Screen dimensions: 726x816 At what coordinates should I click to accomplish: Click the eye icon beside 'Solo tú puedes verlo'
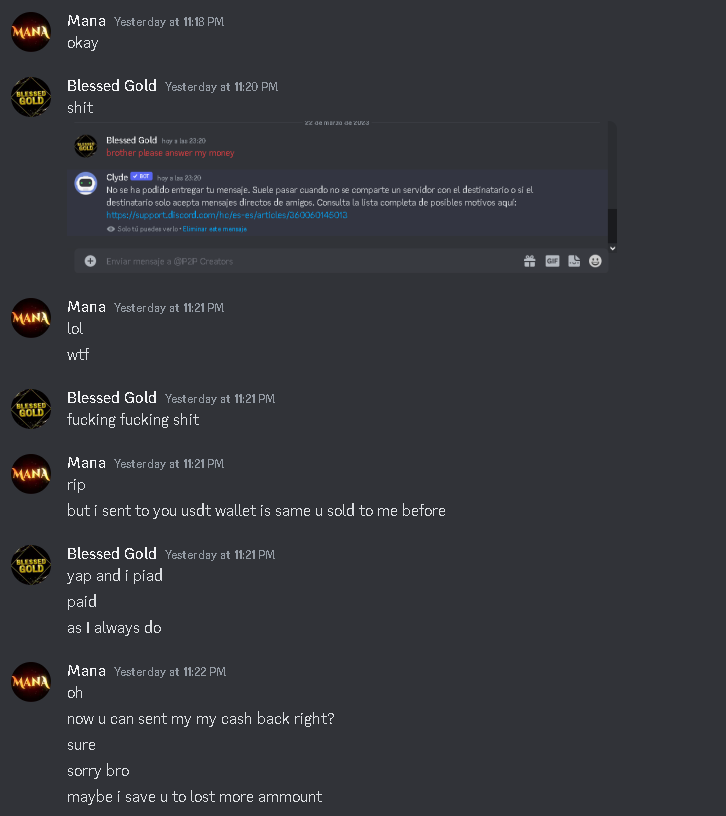click(x=110, y=229)
